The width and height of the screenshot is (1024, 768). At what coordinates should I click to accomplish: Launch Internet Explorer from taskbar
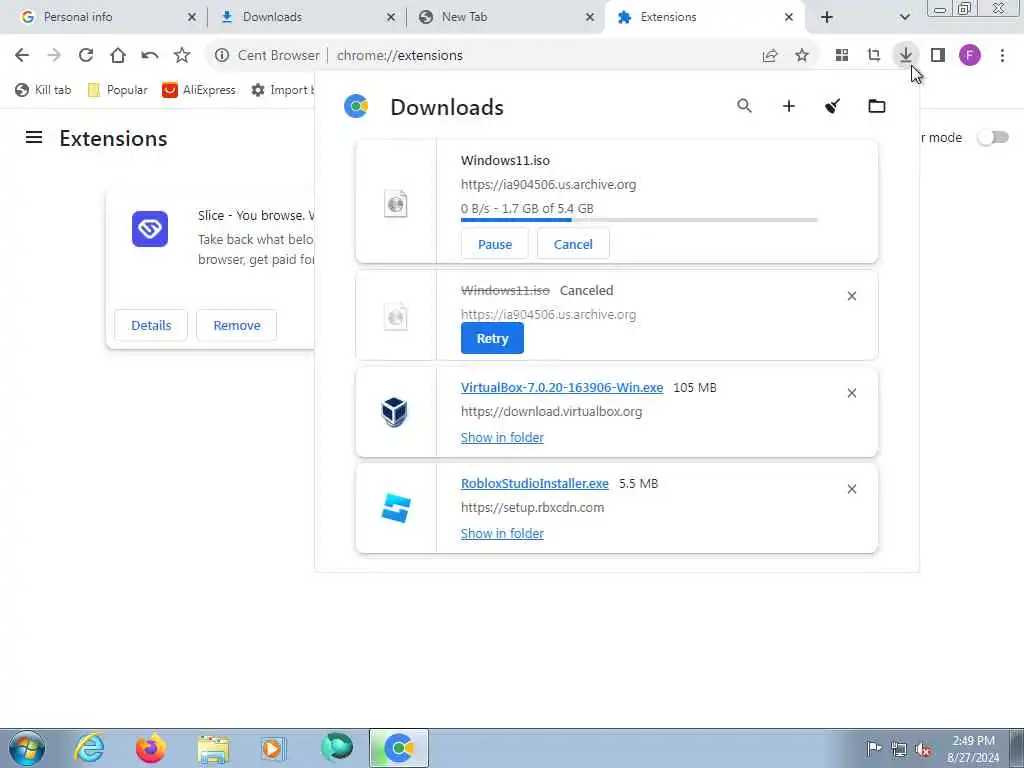coord(89,748)
